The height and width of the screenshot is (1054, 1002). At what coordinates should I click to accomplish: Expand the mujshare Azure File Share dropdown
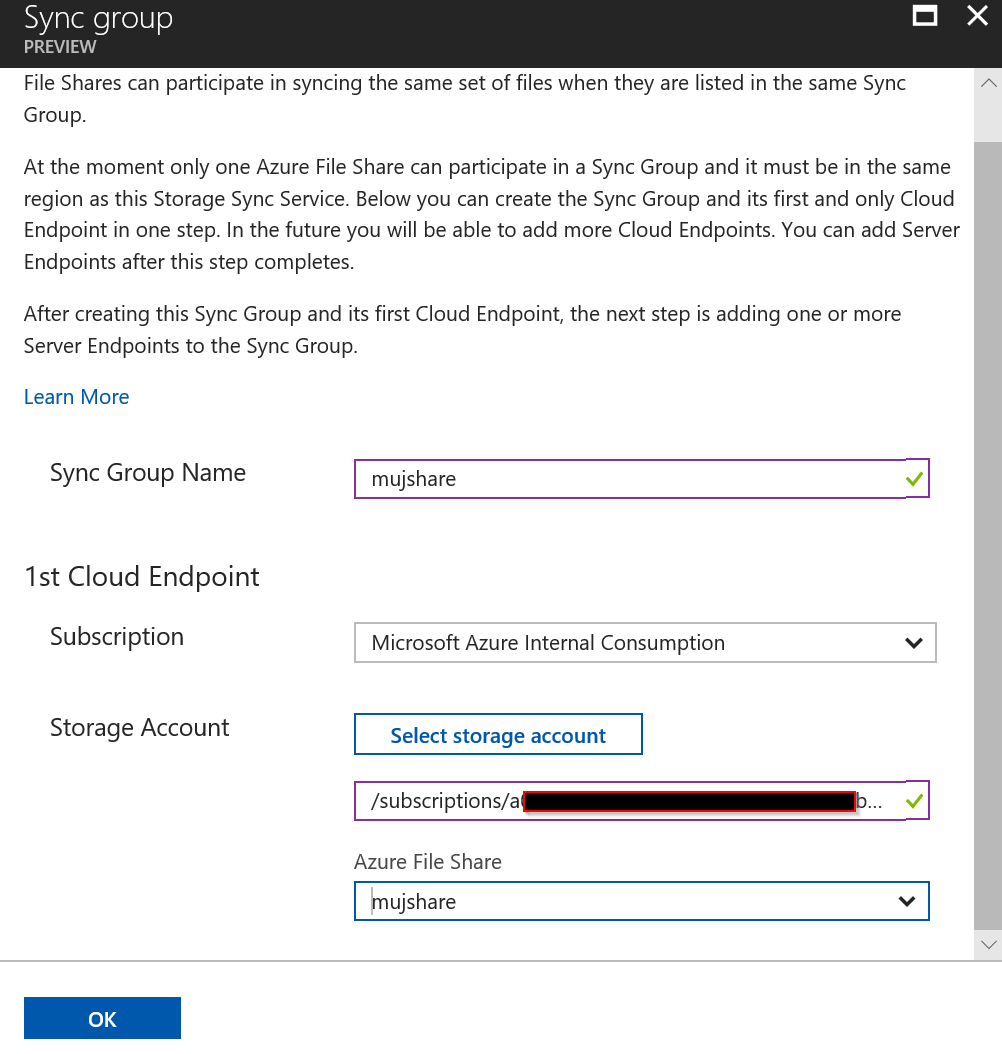click(x=642, y=901)
